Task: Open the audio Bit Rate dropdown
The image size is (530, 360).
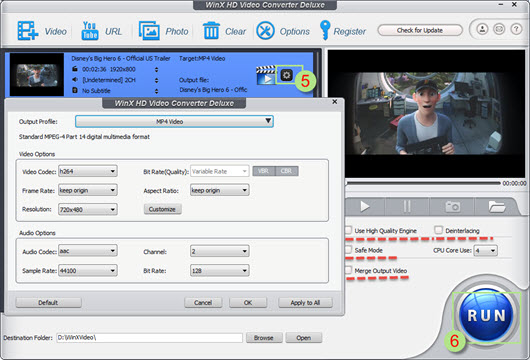Action: click(x=220, y=270)
